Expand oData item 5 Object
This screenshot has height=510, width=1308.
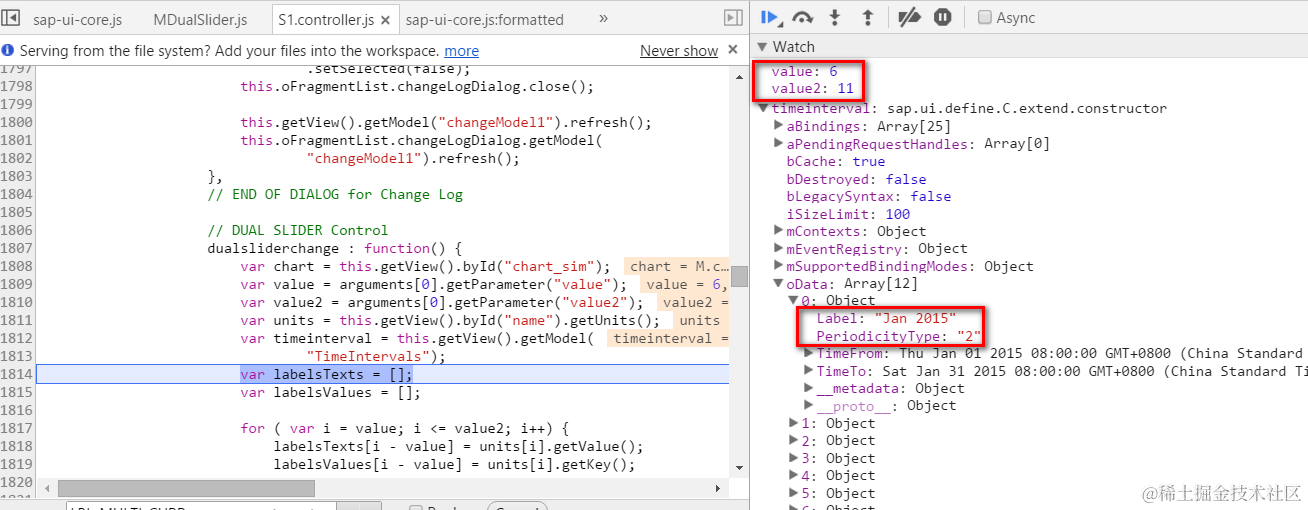(794, 493)
